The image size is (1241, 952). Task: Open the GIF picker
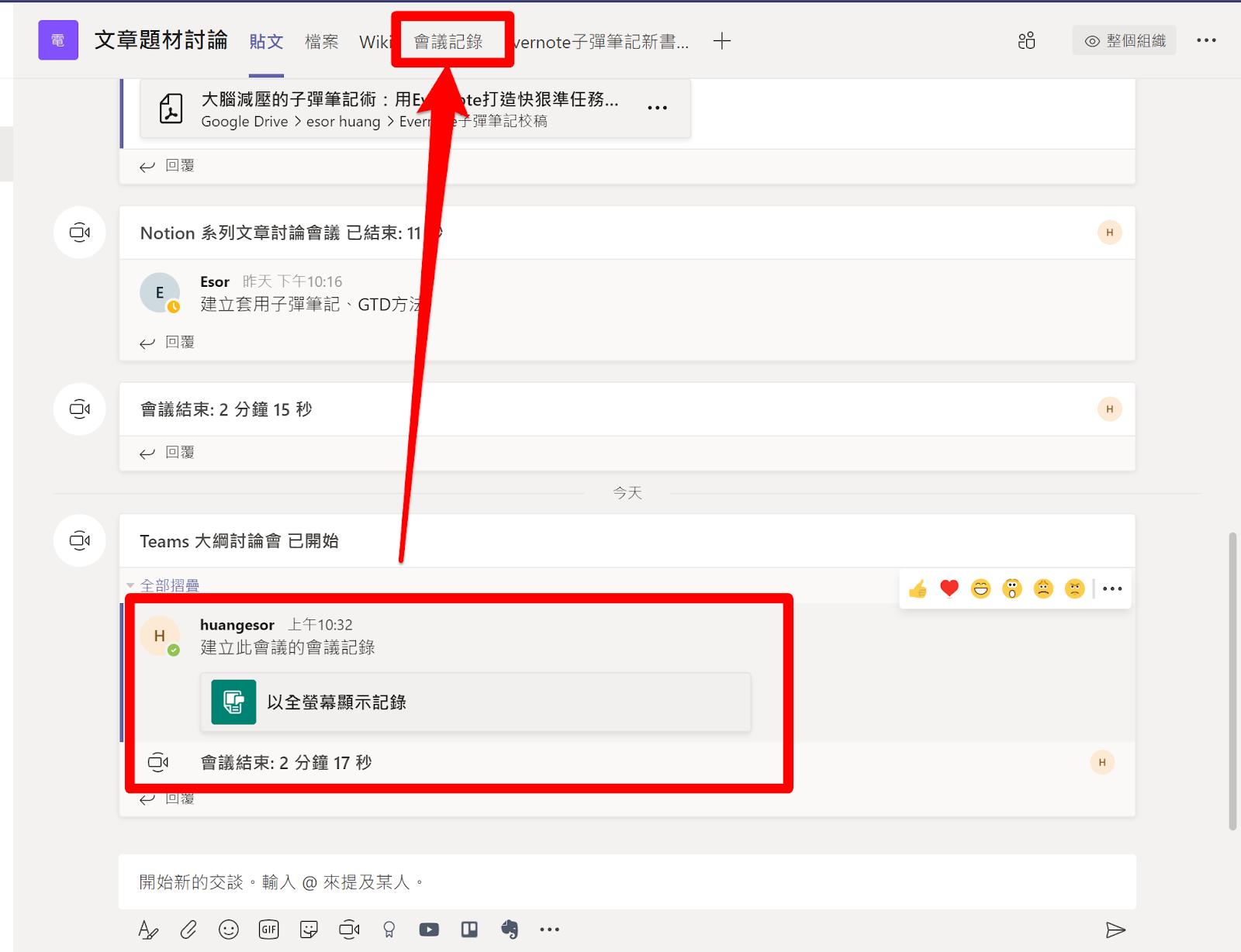click(x=269, y=930)
